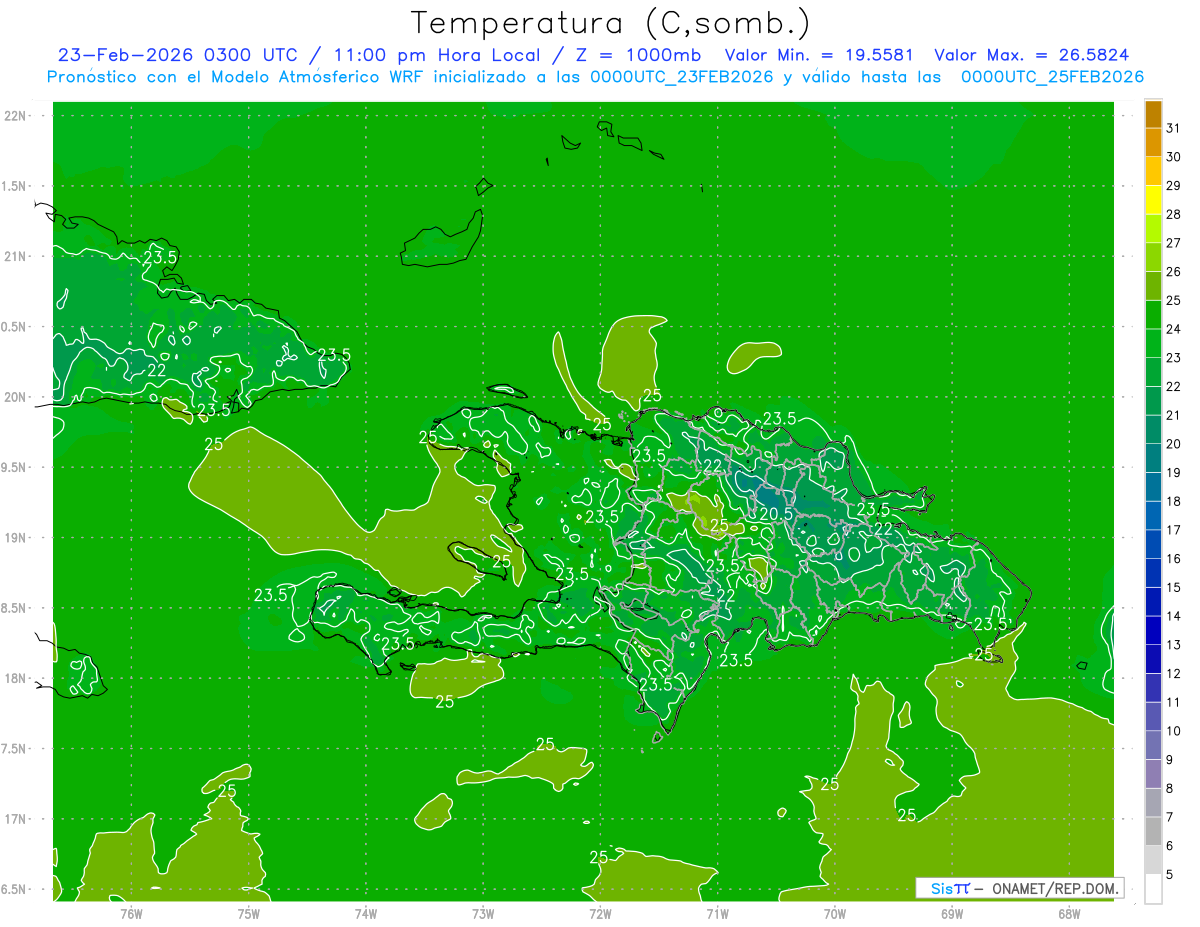Viewport: 1200px width, 927px height.
Task: Pick purple colorbar segment between 8 and 9
Action: click(1153, 774)
